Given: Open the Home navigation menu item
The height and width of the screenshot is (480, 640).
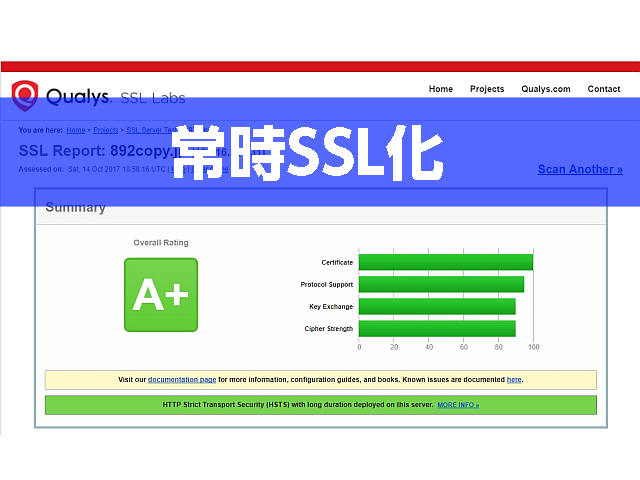Looking at the screenshot, I should [440, 89].
